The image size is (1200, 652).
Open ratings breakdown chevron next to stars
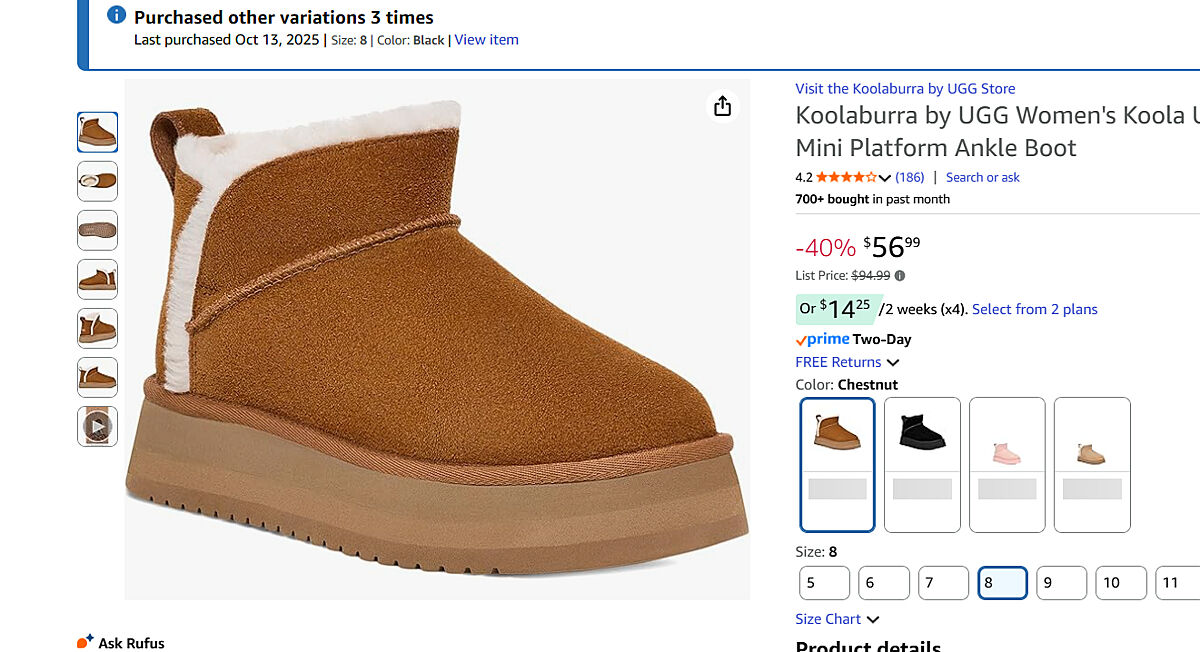pyautogui.click(x=885, y=178)
